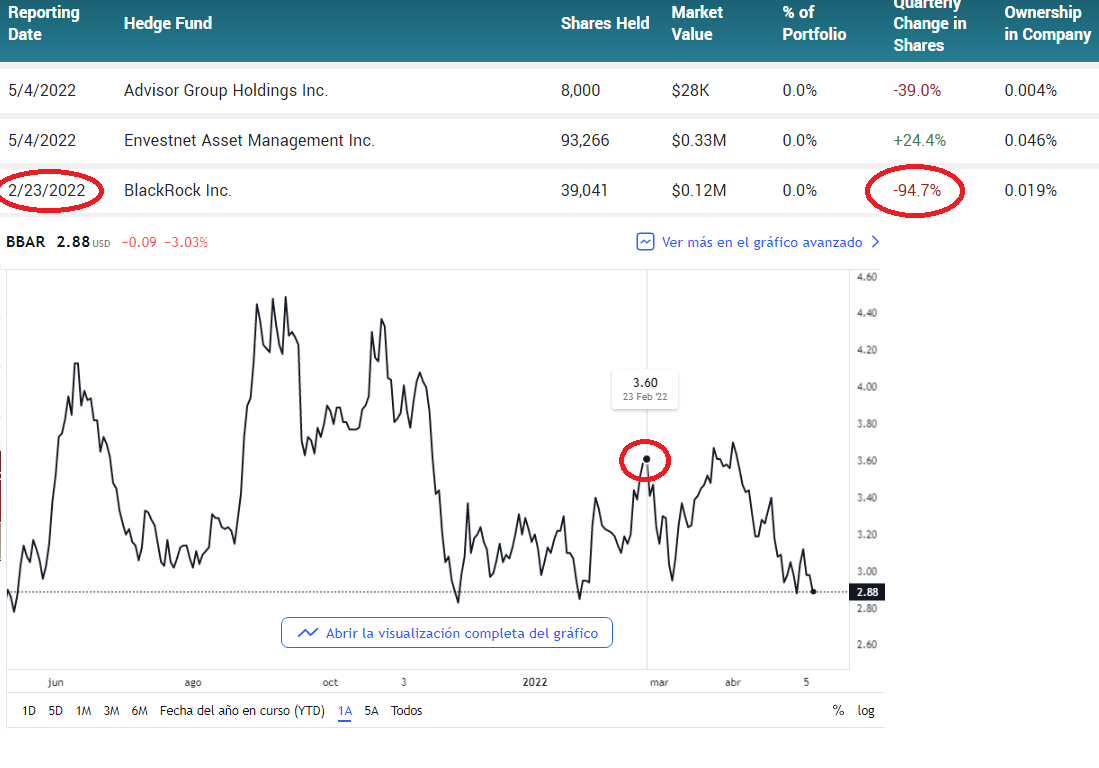The width and height of the screenshot is (1099, 768).
Task: Click the +24.4% quarterly change cell
Action: 919,140
